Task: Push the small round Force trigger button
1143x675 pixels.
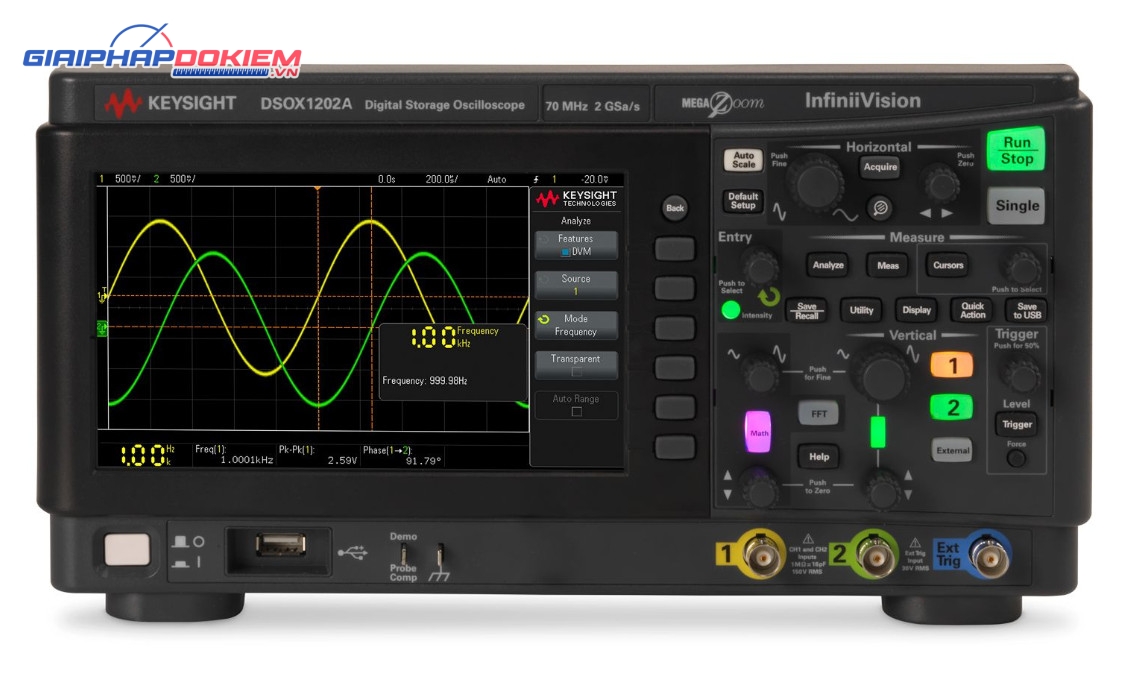Action: [x=1016, y=459]
